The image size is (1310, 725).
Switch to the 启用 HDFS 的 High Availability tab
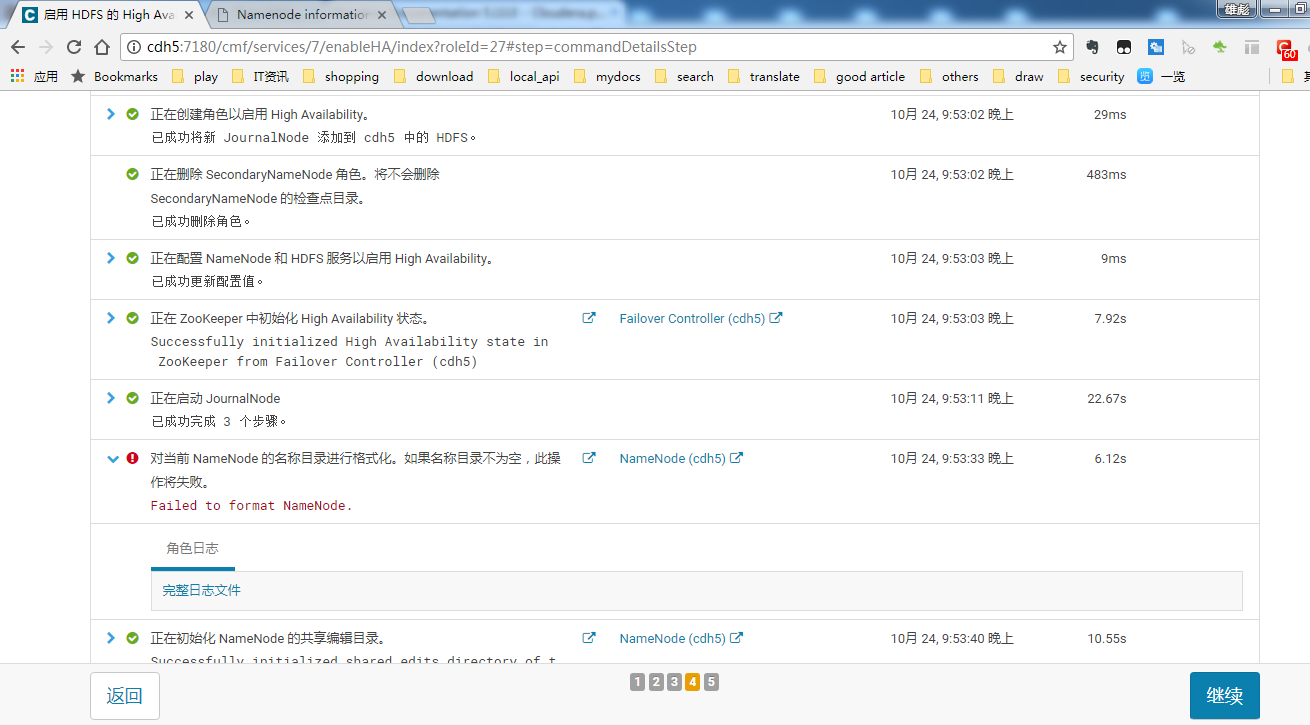click(109, 15)
